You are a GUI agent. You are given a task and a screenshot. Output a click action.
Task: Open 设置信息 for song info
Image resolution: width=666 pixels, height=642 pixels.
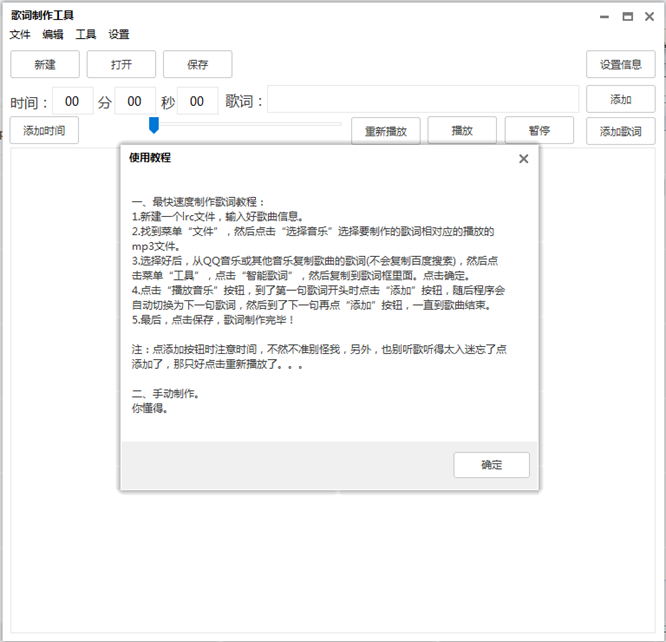pyautogui.click(x=621, y=64)
